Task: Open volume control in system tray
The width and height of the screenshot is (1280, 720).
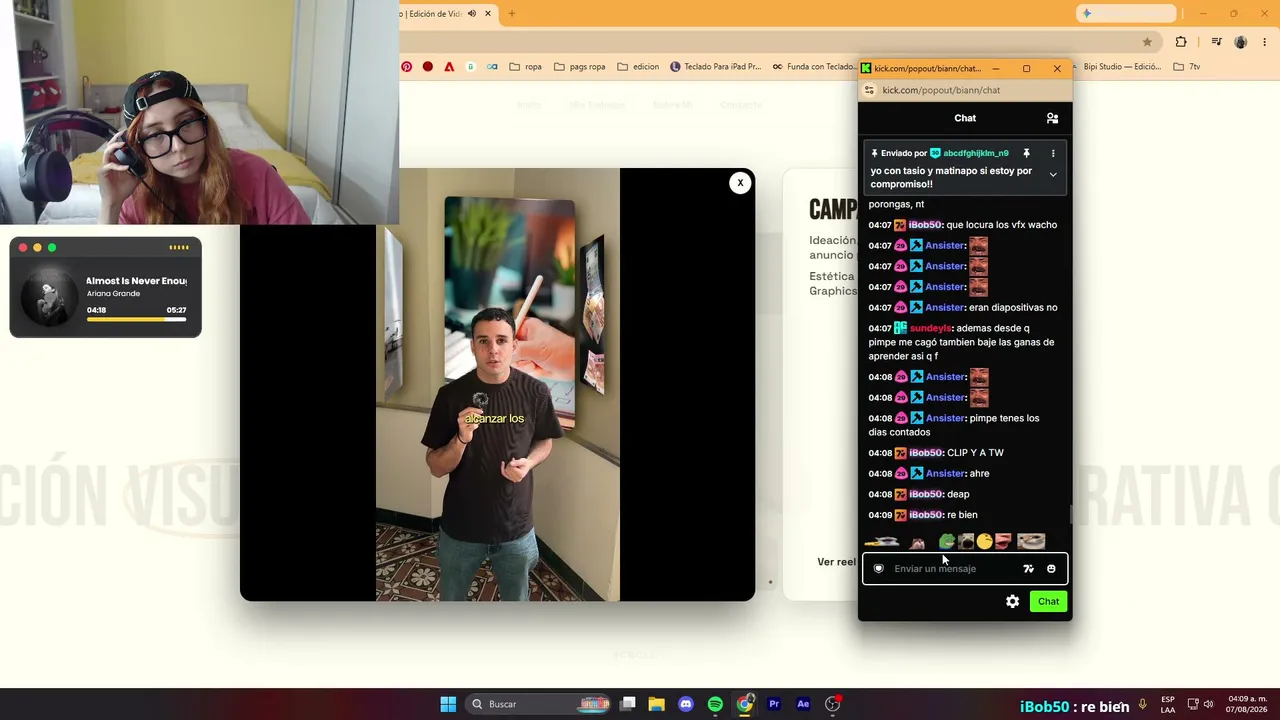Action: [x=1208, y=704]
